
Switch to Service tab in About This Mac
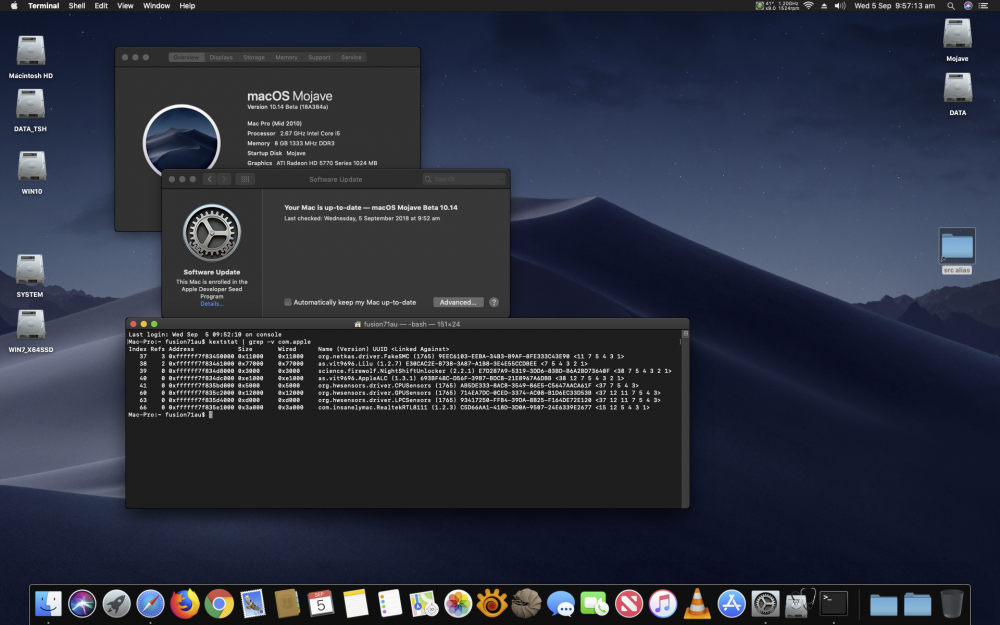351,57
